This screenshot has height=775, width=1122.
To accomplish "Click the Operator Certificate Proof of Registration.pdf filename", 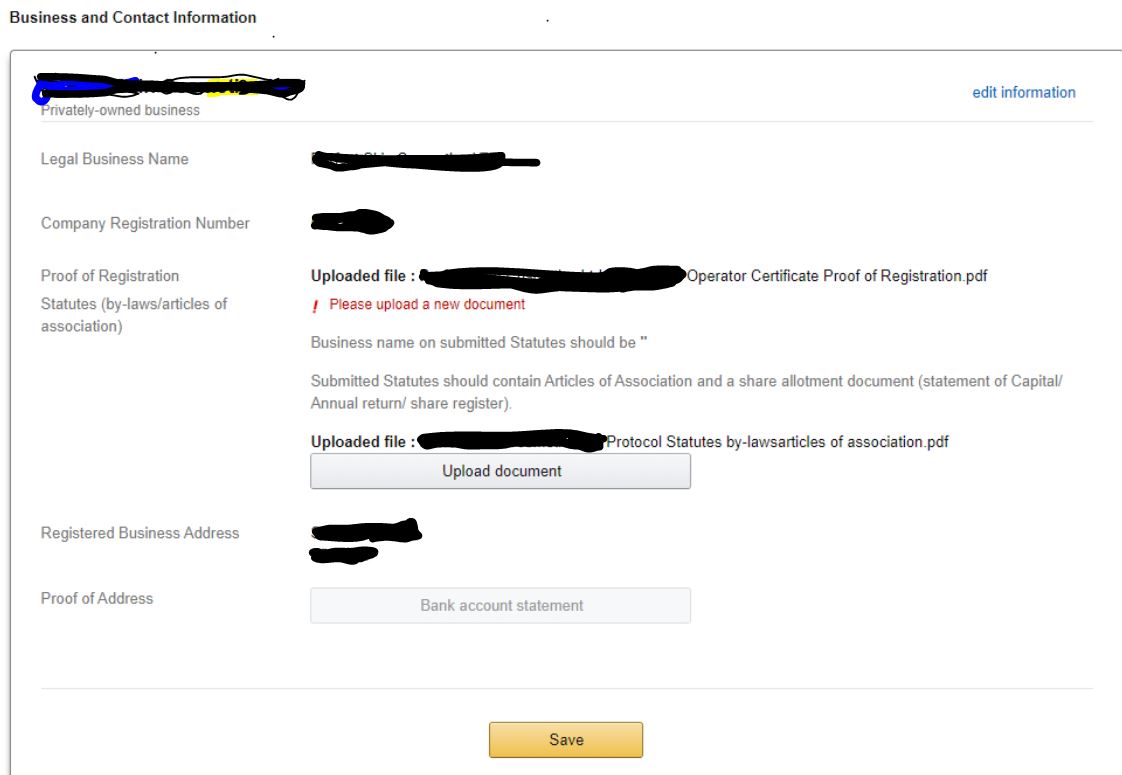I will (x=836, y=276).
